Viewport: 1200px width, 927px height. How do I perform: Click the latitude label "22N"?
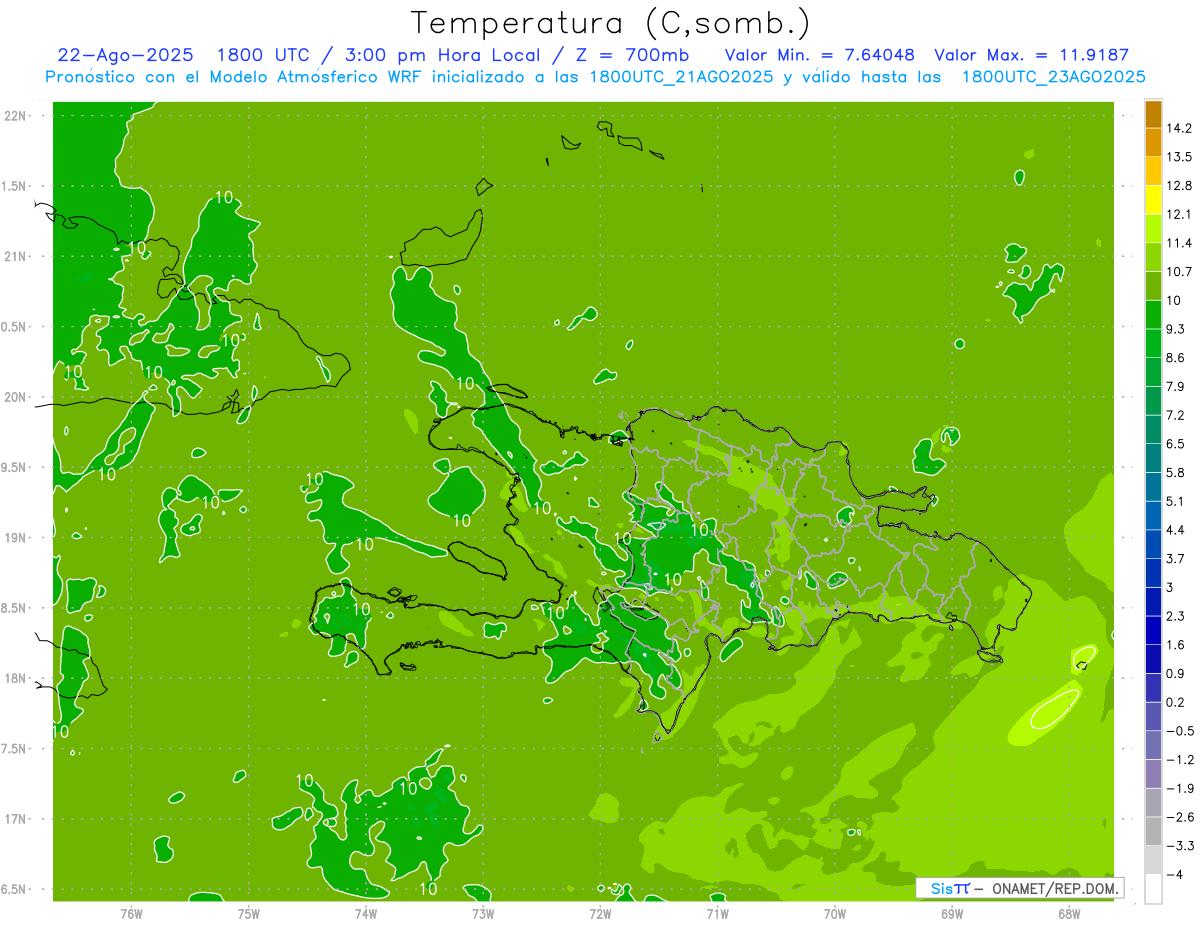coord(14,116)
